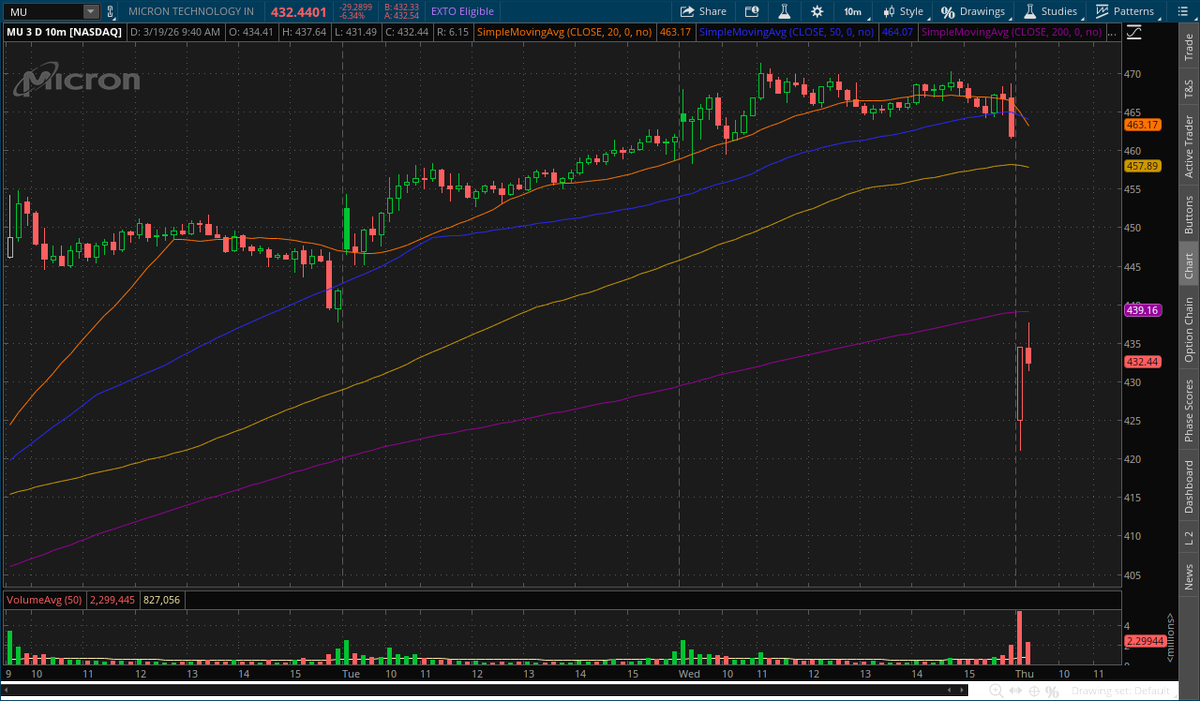Click the MU 3 D 10m [NASDAQ] chart label

(64, 32)
